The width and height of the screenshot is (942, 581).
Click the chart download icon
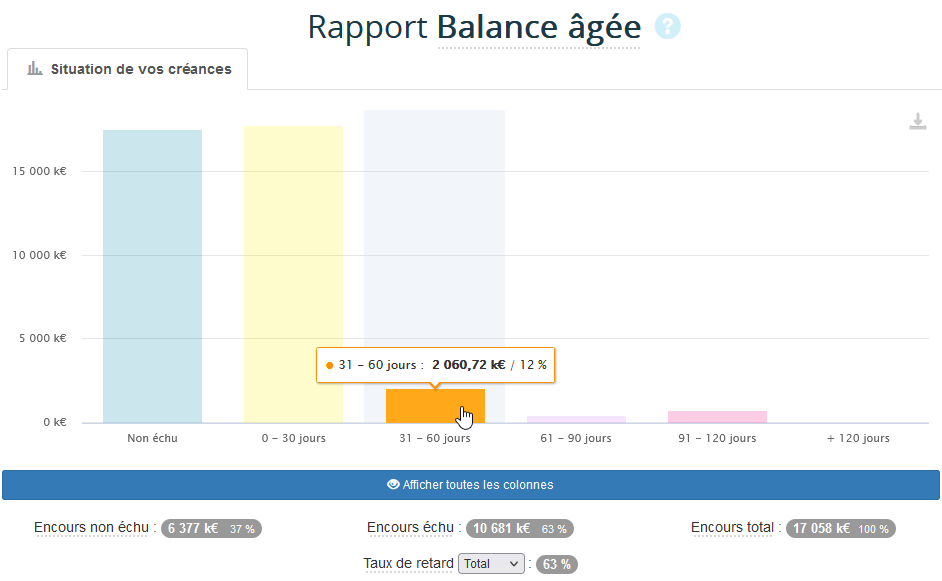click(918, 122)
